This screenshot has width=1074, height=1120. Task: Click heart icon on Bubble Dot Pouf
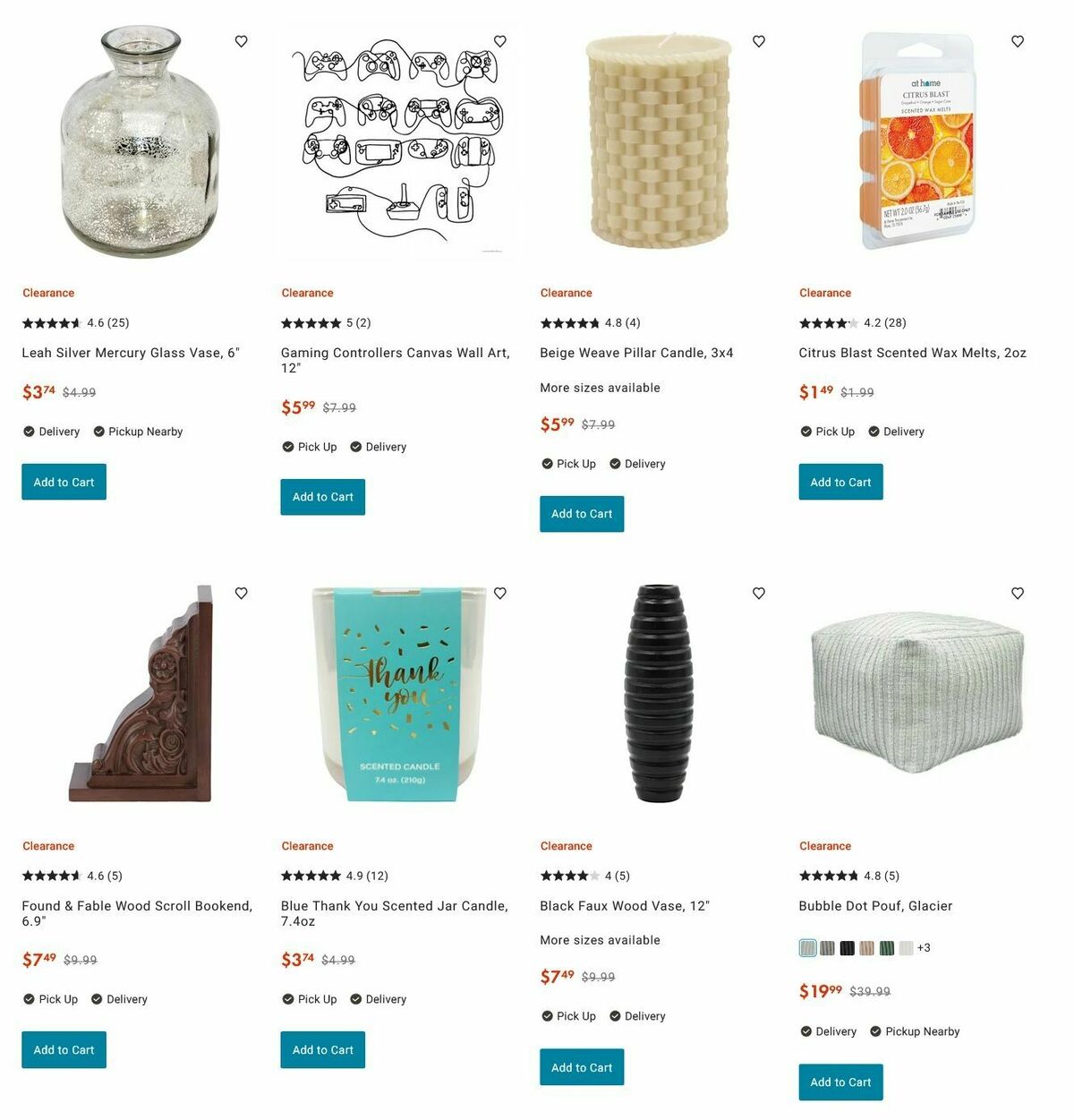(x=1018, y=593)
